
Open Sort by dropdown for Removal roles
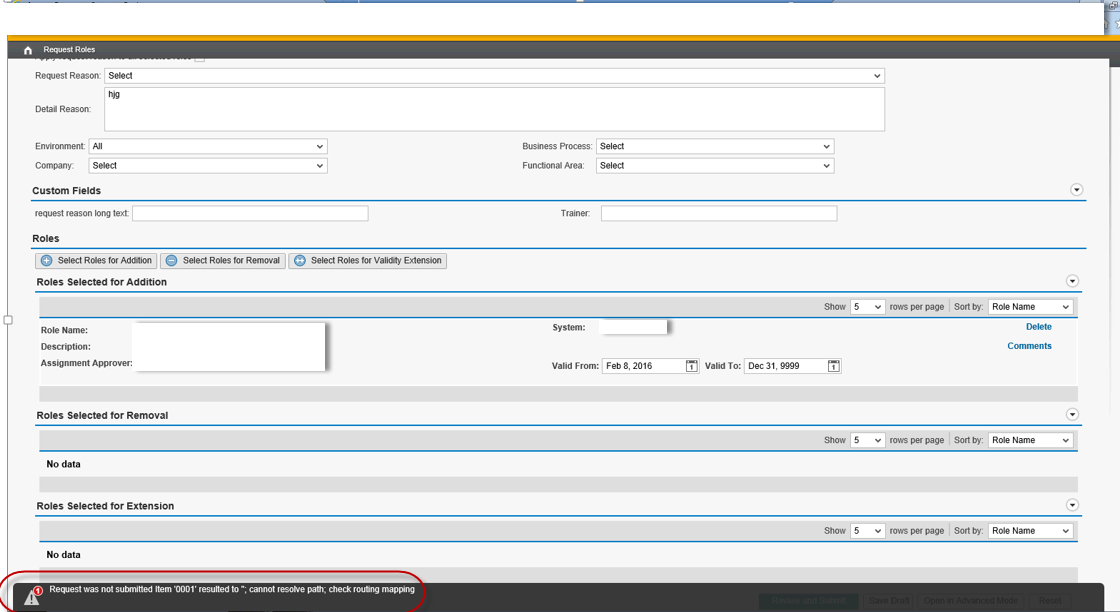1031,441
